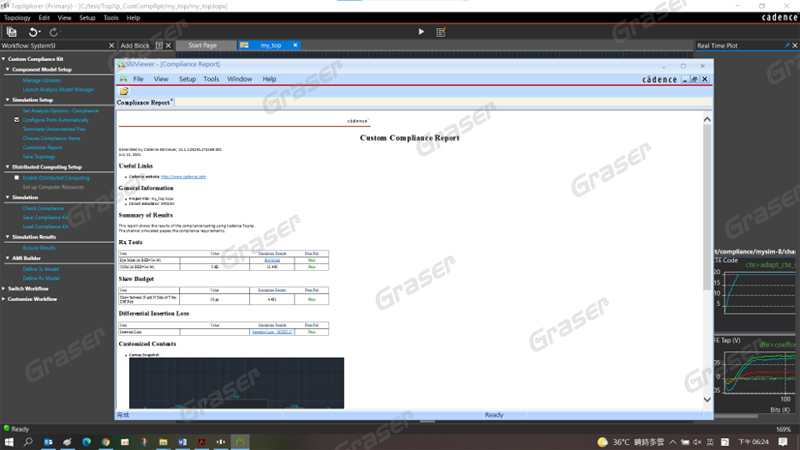The height and width of the screenshot is (450, 800).
Task: Click Customize Report link
Action: click(42, 147)
